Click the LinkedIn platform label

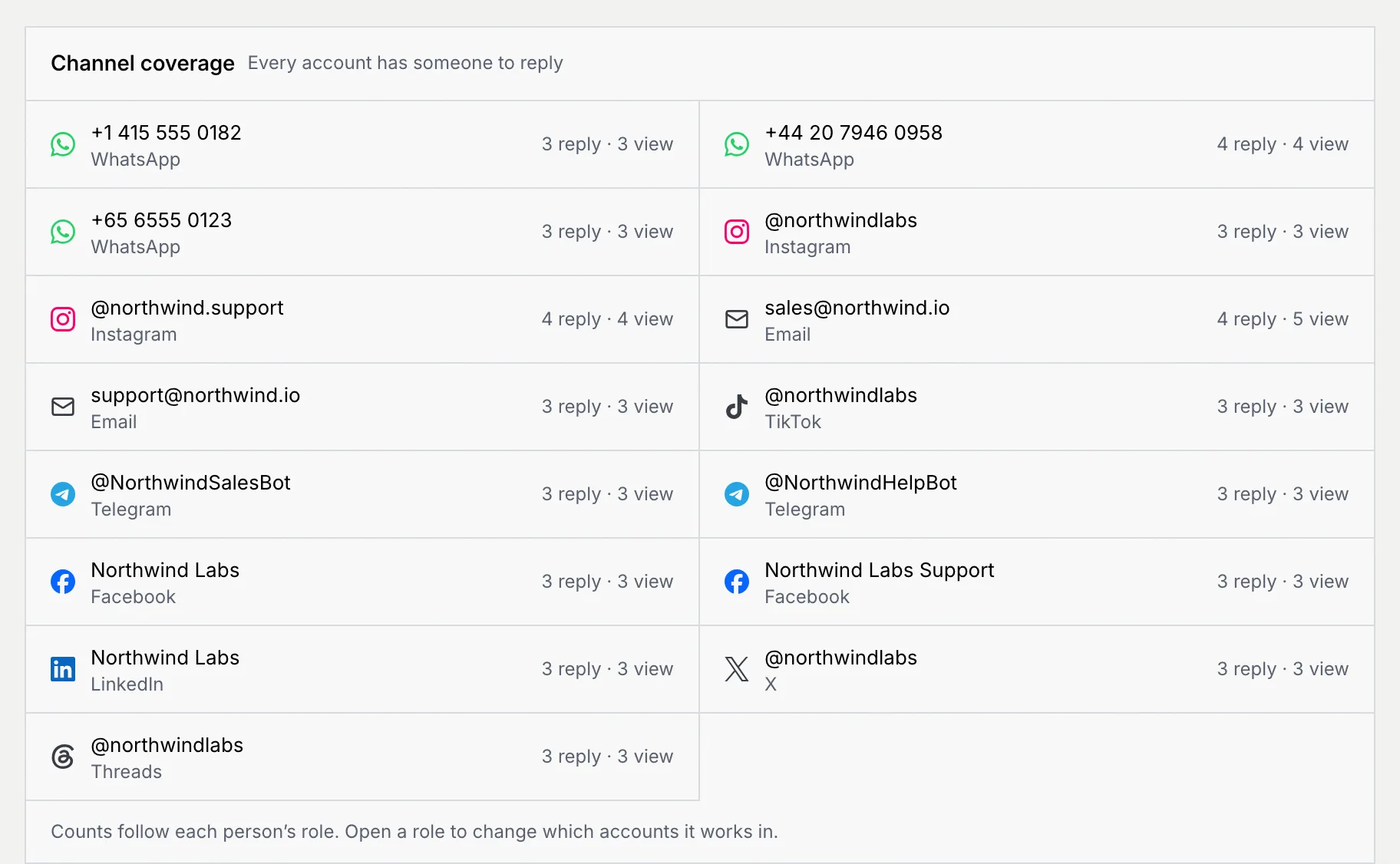click(127, 684)
